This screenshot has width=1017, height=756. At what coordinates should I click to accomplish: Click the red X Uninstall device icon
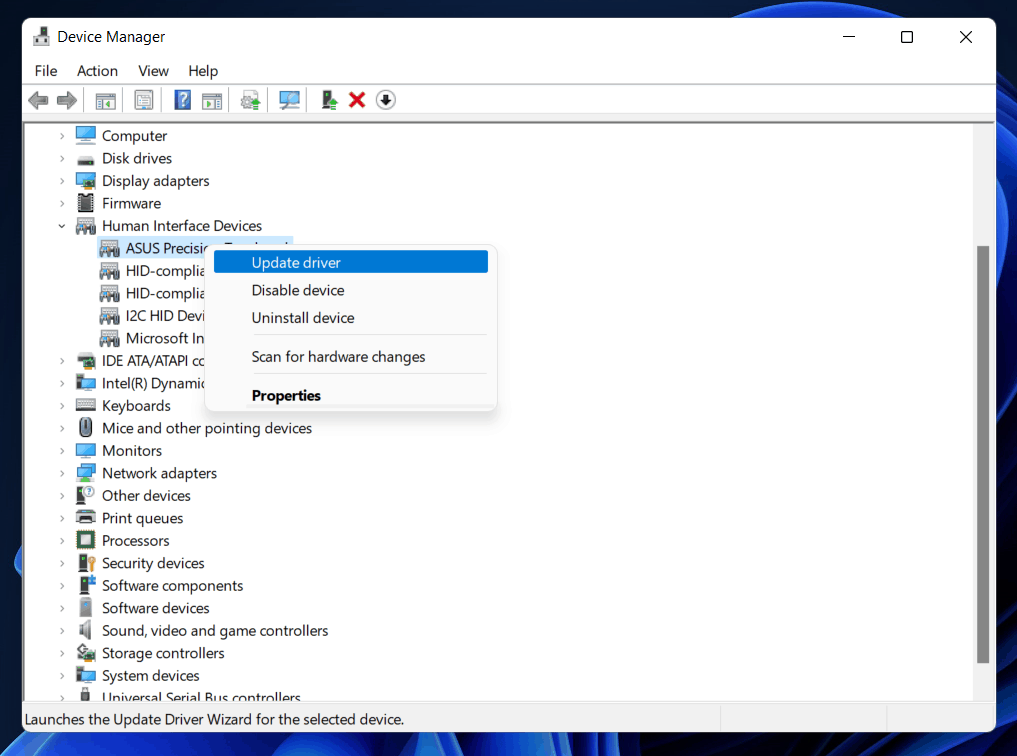click(x=357, y=100)
